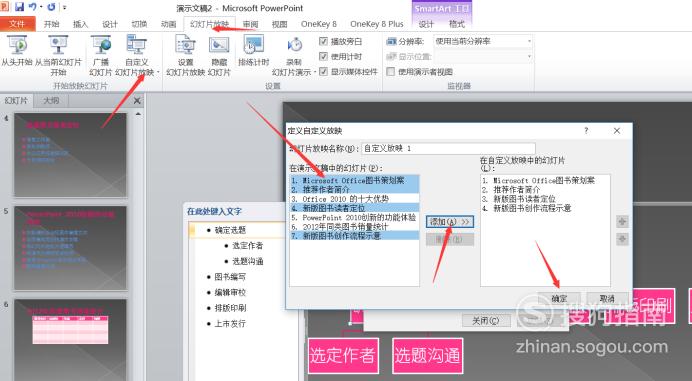Open Custom Slide Show menu

pos(136,55)
